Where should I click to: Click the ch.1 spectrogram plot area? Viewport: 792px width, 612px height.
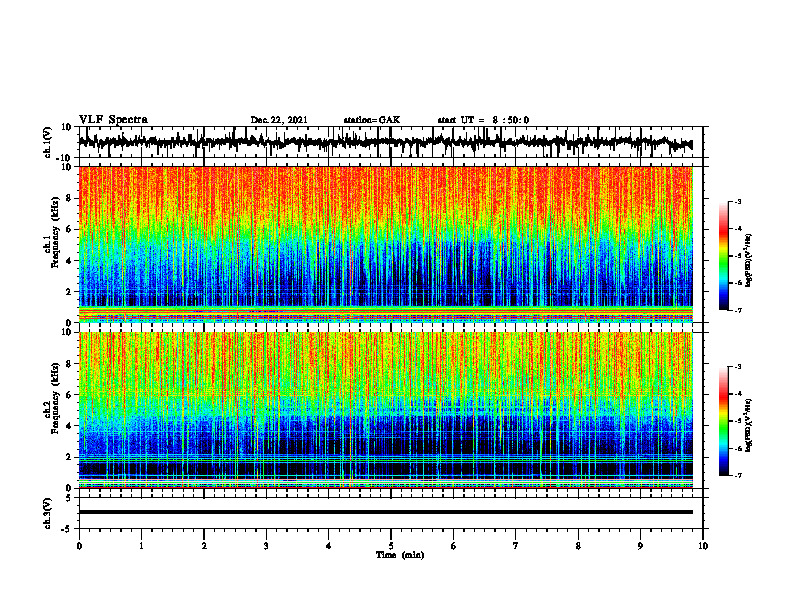[x=386, y=244]
